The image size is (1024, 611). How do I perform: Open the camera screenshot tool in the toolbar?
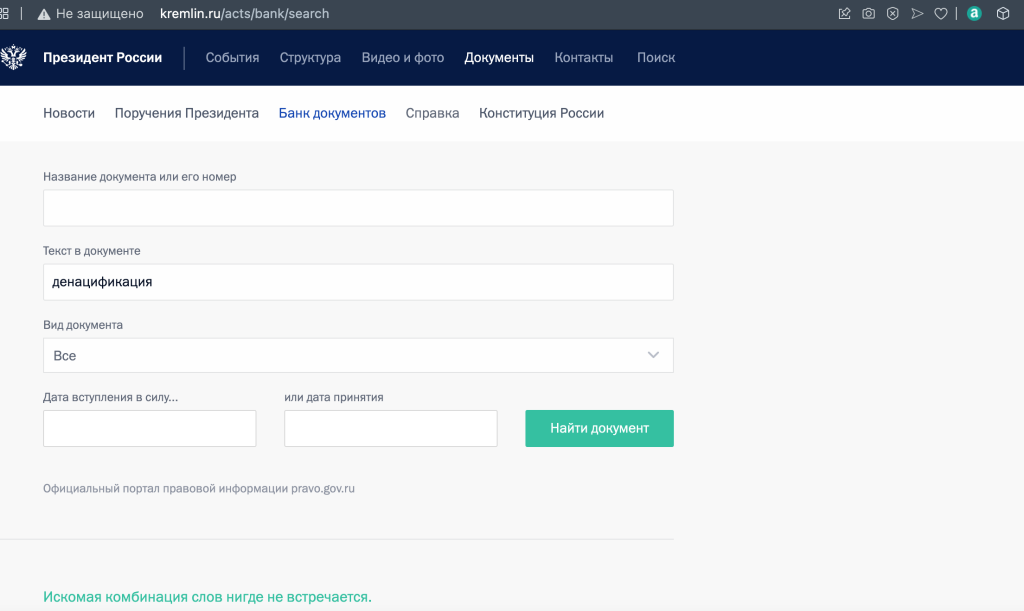point(868,14)
